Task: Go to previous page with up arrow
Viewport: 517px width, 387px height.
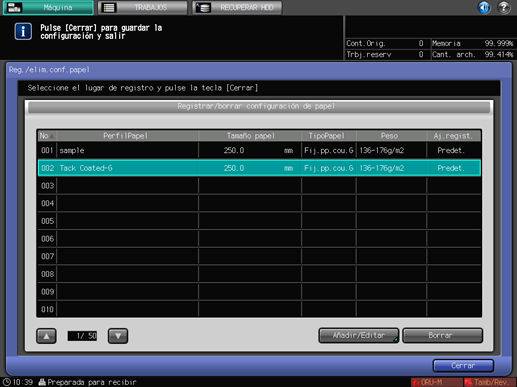Action: click(x=46, y=336)
